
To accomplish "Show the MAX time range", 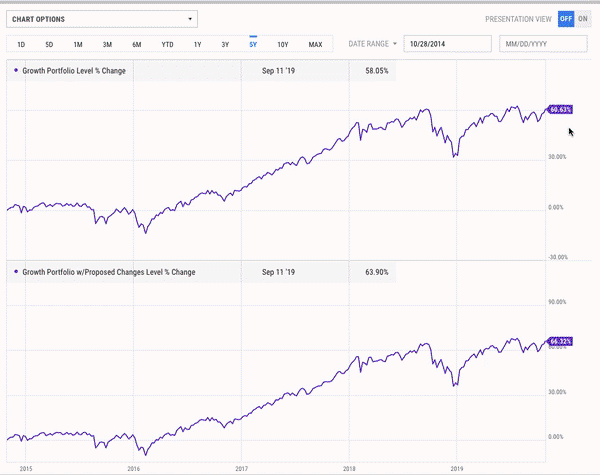I will [x=315, y=44].
